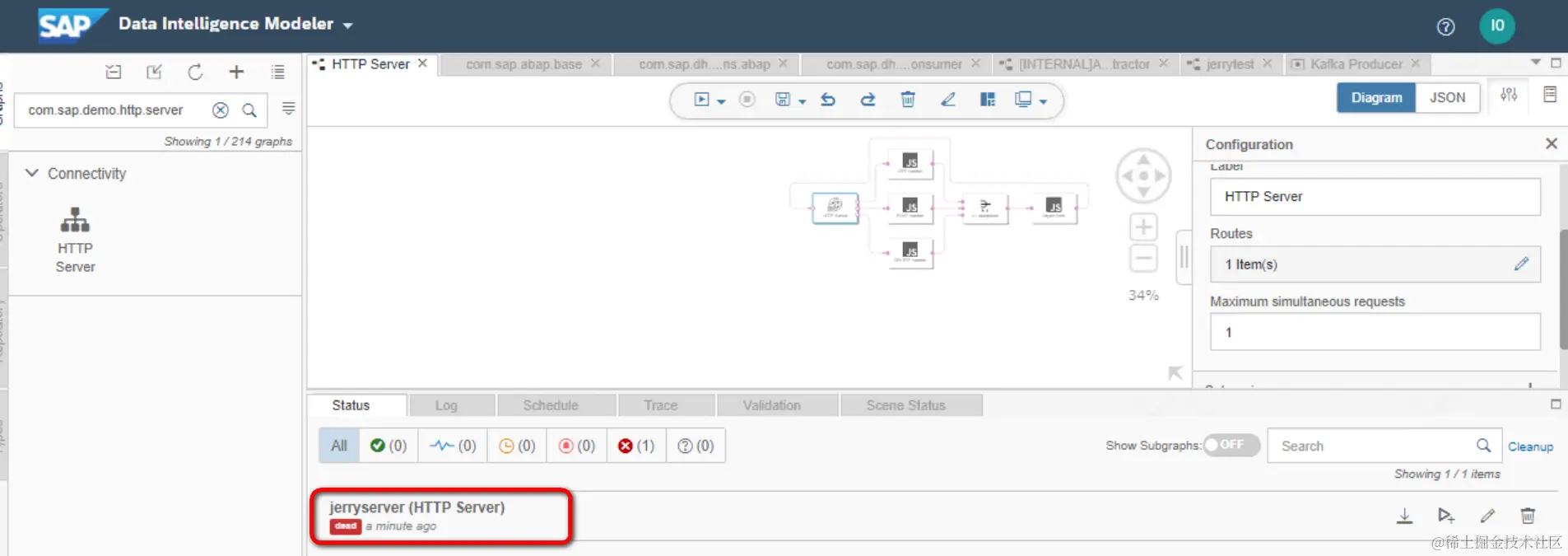
Task: Filter by completed status (0)
Action: pyautogui.click(x=389, y=446)
